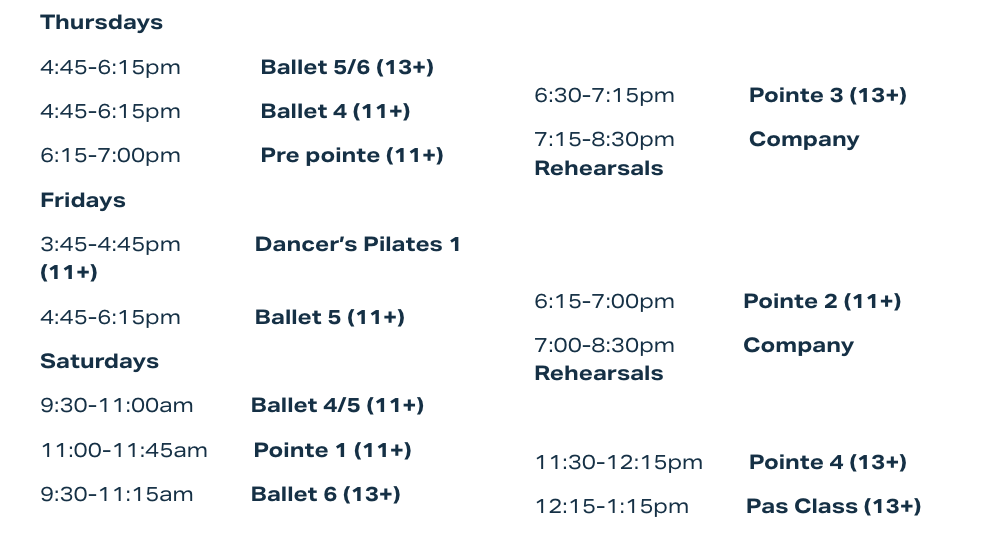Select Ballet 4 (11+) class

click(x=335, y=111)
